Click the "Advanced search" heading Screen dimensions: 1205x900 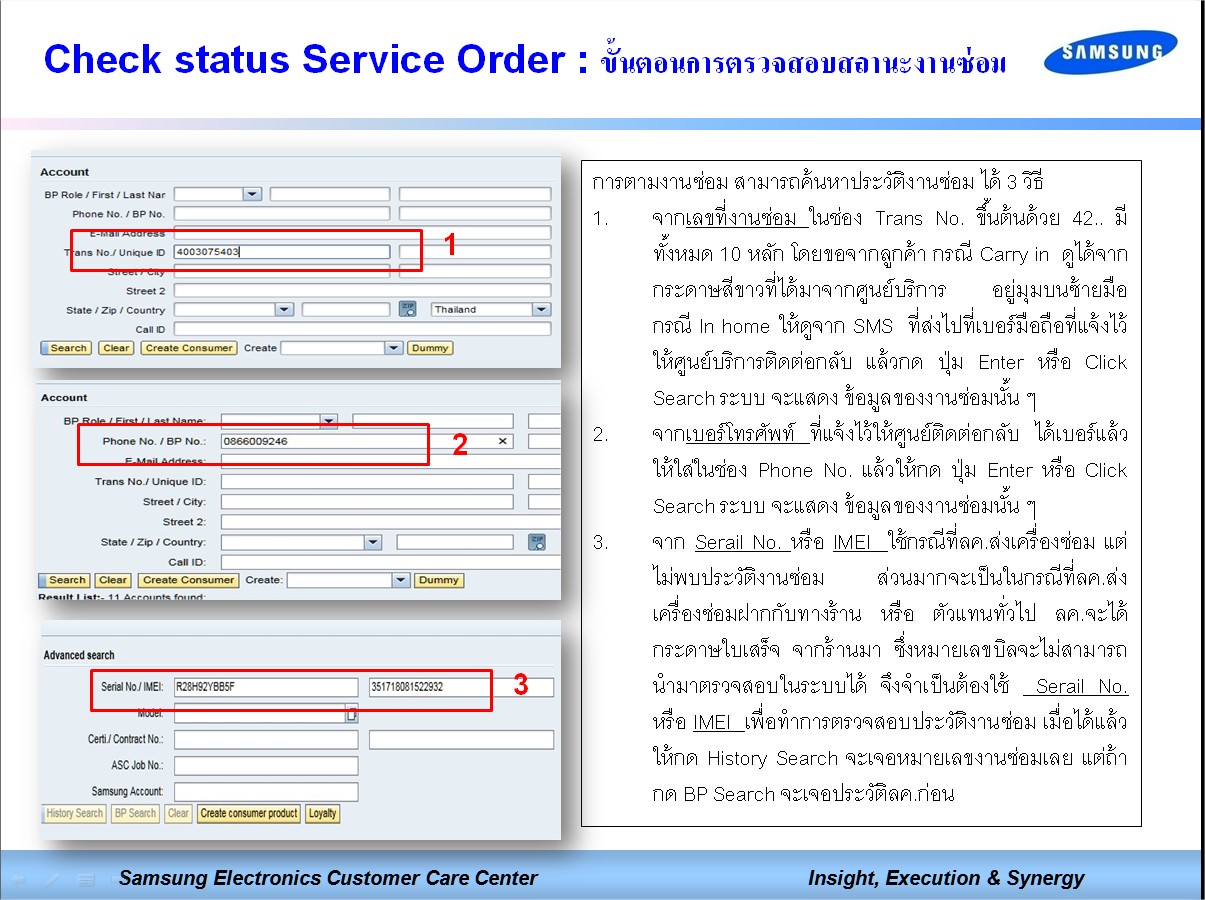[79, 655]
